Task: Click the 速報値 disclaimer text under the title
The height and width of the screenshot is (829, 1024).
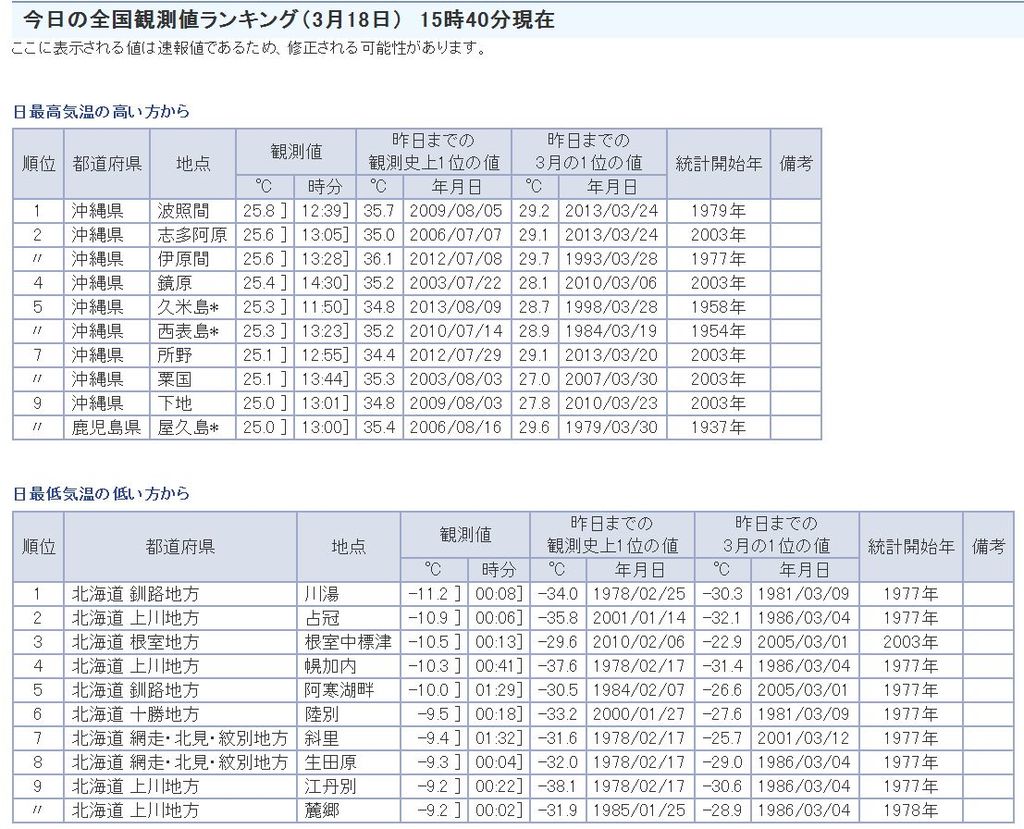Action: point(248,48)
